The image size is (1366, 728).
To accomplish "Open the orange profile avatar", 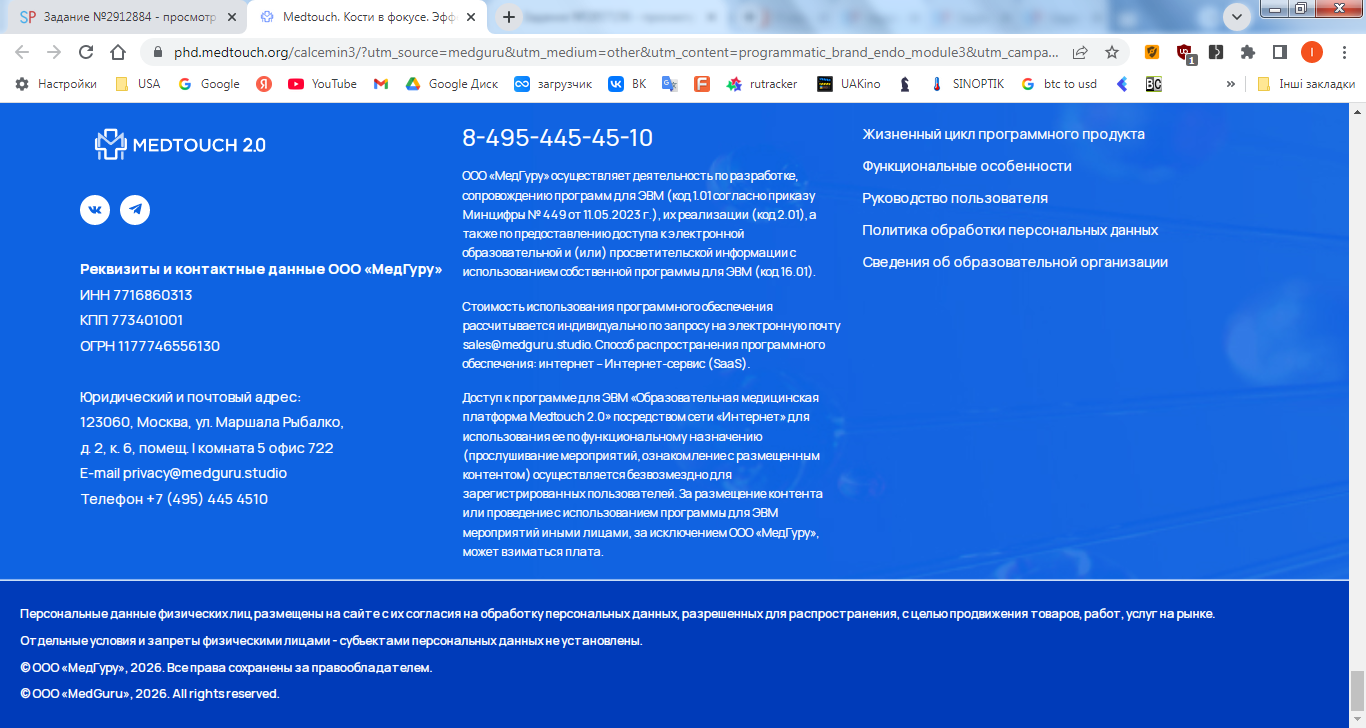I will tap(1311, 52).
